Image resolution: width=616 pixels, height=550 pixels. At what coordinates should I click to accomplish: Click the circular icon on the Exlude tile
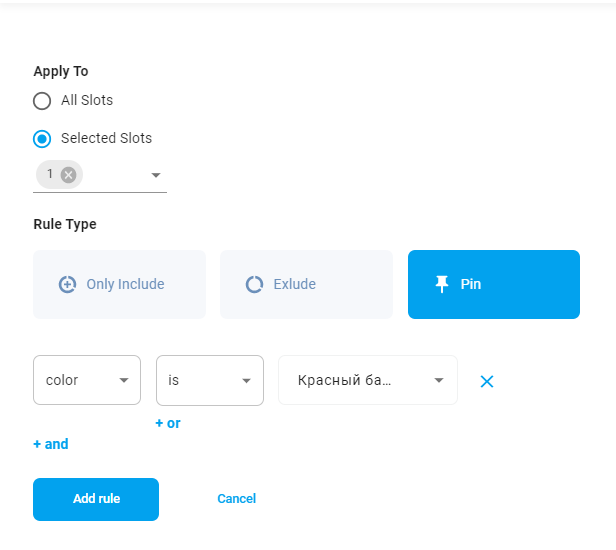[254, 284]
